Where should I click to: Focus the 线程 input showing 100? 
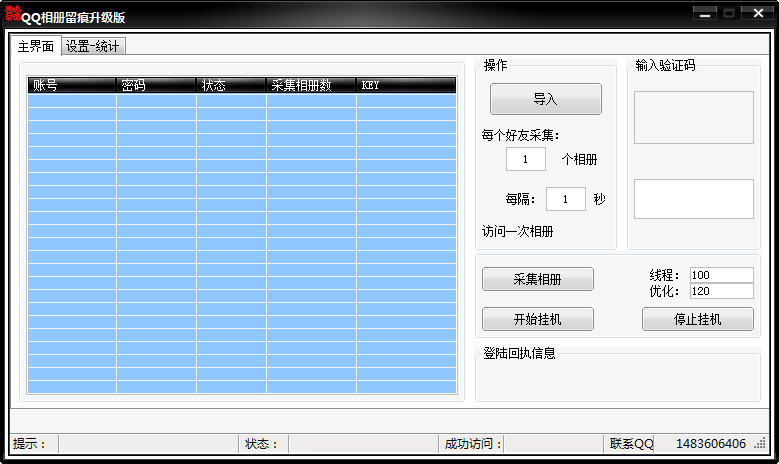click(x=721, y=275)
